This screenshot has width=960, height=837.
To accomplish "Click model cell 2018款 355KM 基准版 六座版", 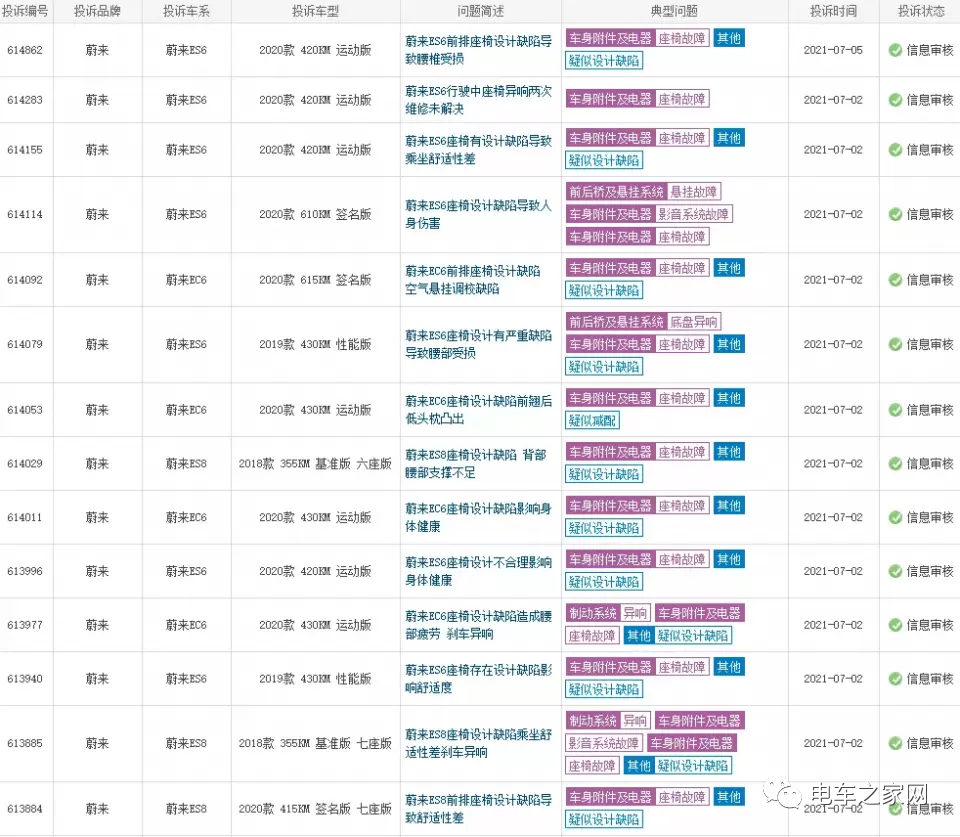I will coord(315,464).
